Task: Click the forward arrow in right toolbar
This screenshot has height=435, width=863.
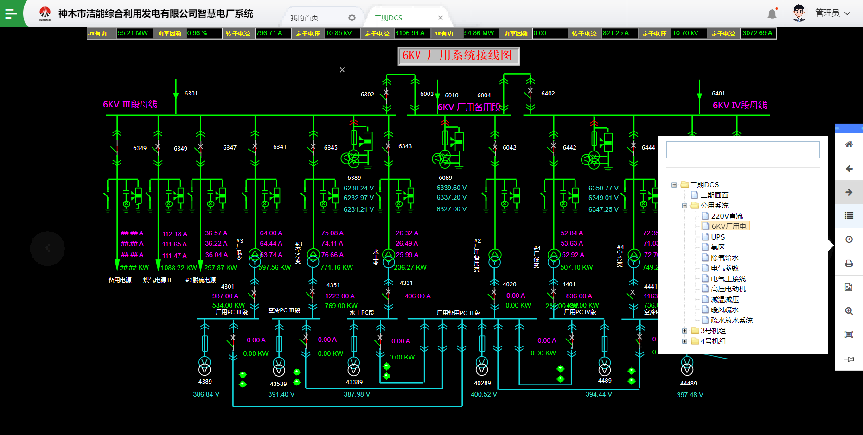Action: (x=849, y=192)
